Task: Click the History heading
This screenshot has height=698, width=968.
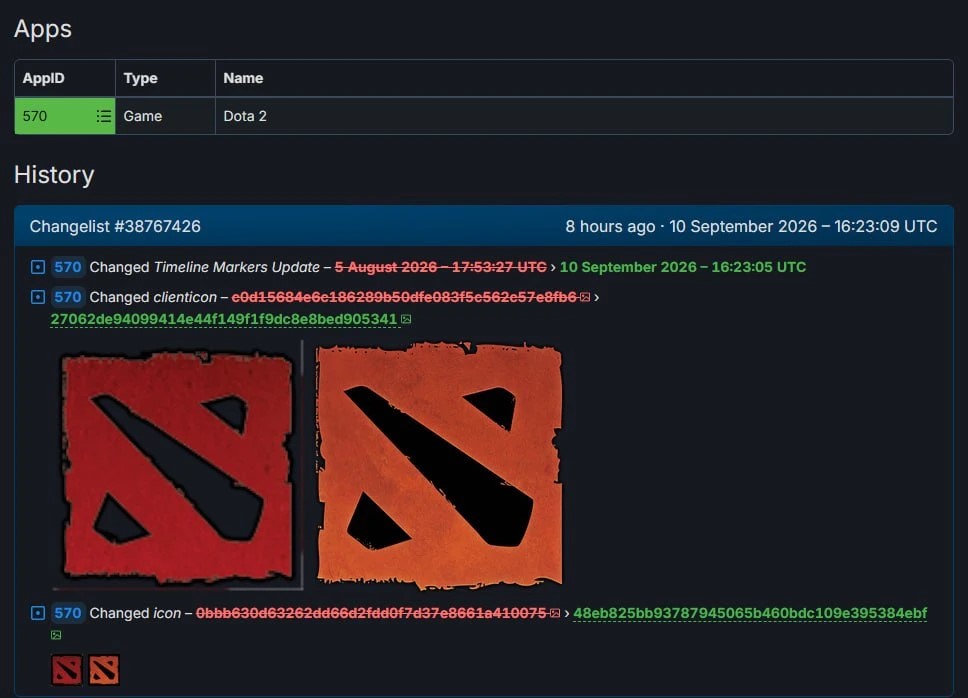Action: [x=54, y=175]
